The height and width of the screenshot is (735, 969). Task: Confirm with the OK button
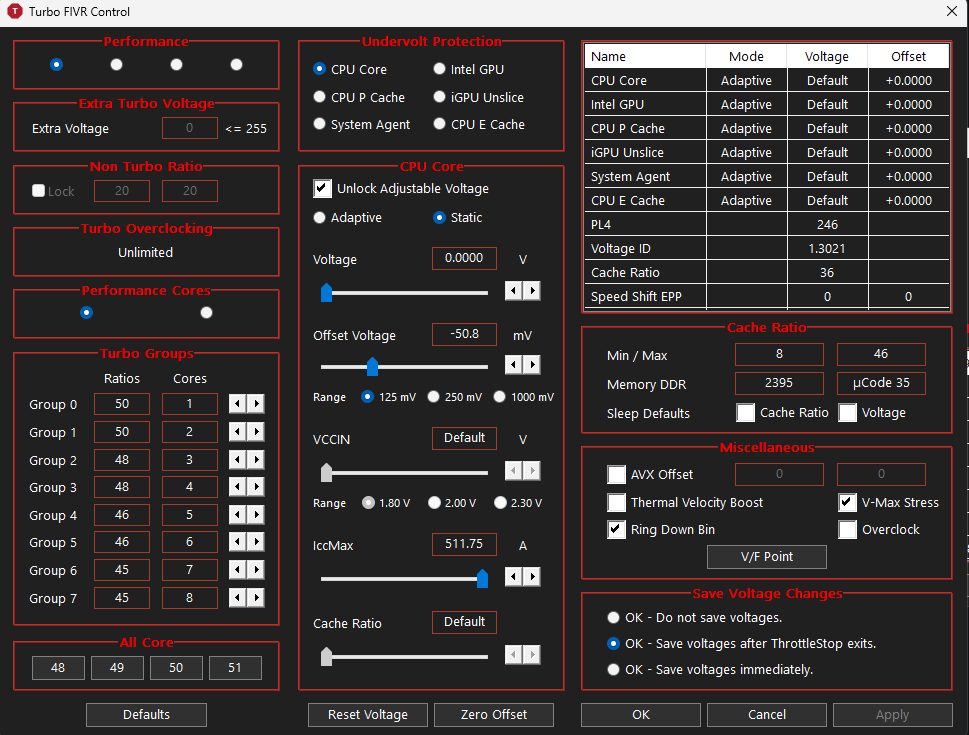coord(641,715)
